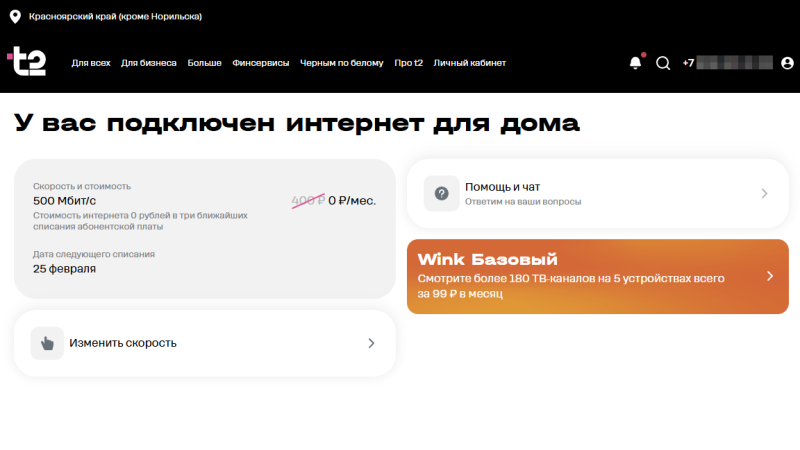
Task: Go to Личный кабинет
Action: coord(469,63)
